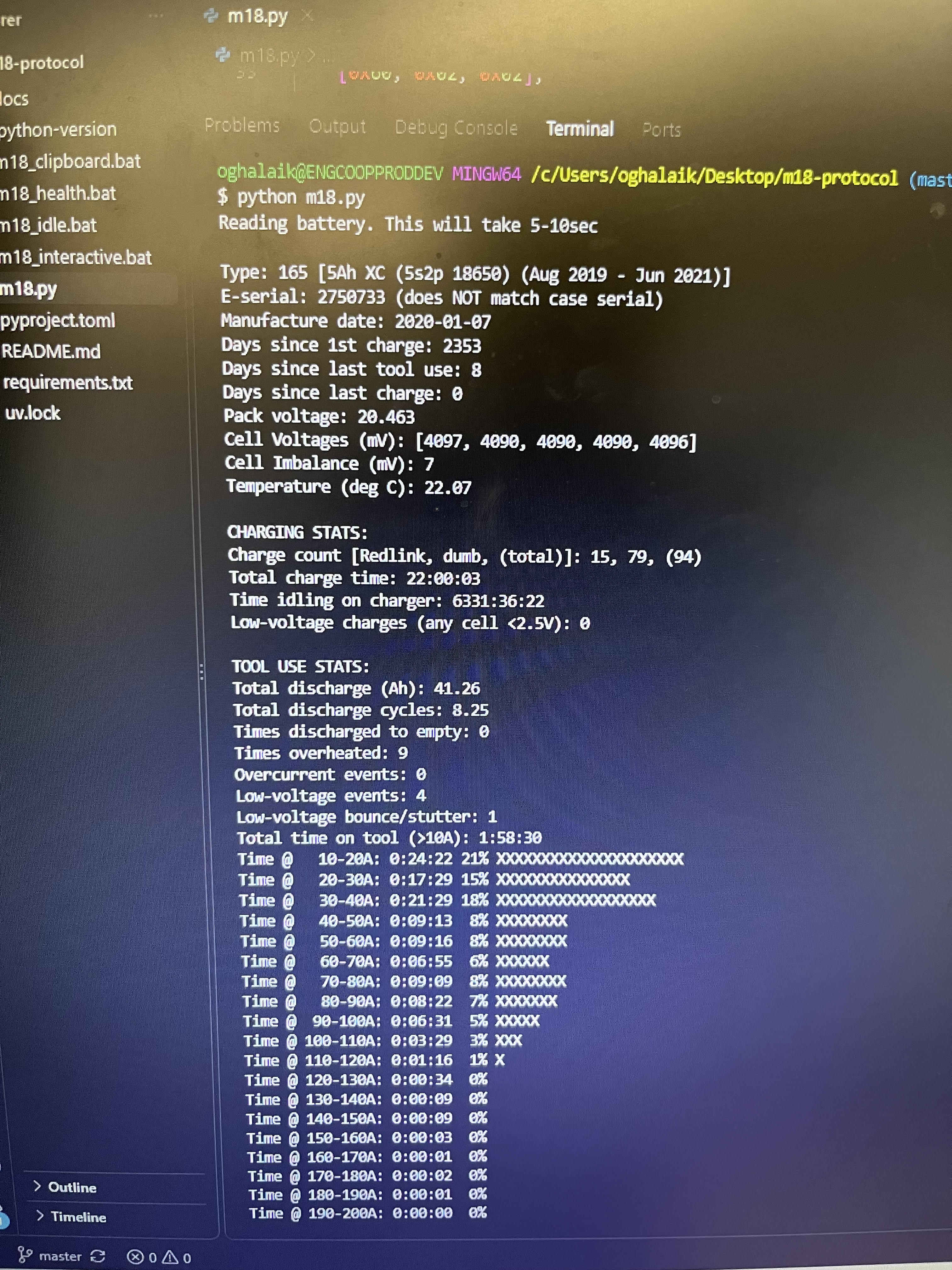Open the Ports panel tab
Screen dimensions: 952x1270
click(x=662, y=130)
